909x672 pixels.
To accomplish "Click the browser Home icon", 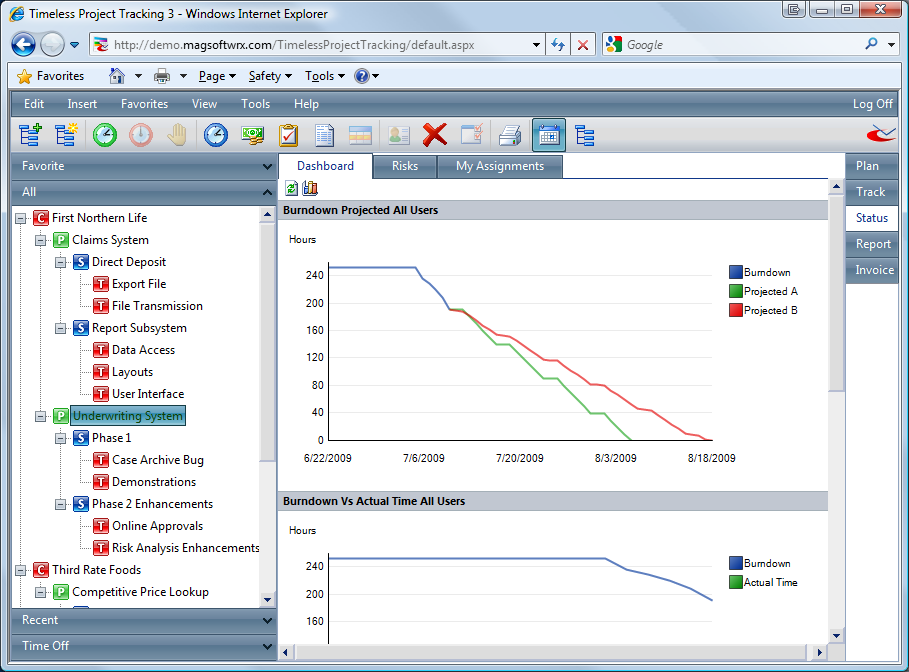I will [117, 75].
